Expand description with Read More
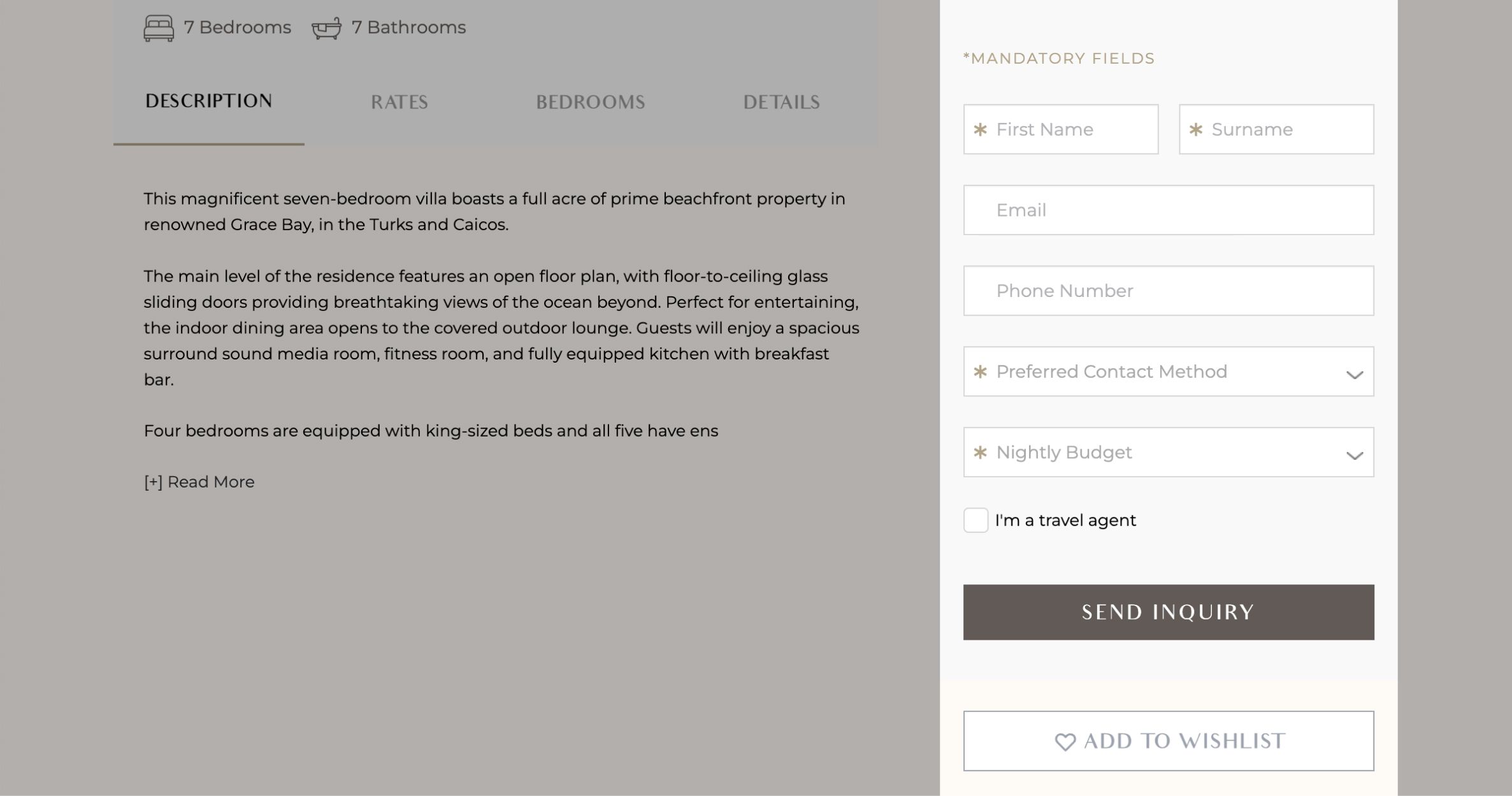The height and width of the screenshot is (796, 1512). pos(199,482)
